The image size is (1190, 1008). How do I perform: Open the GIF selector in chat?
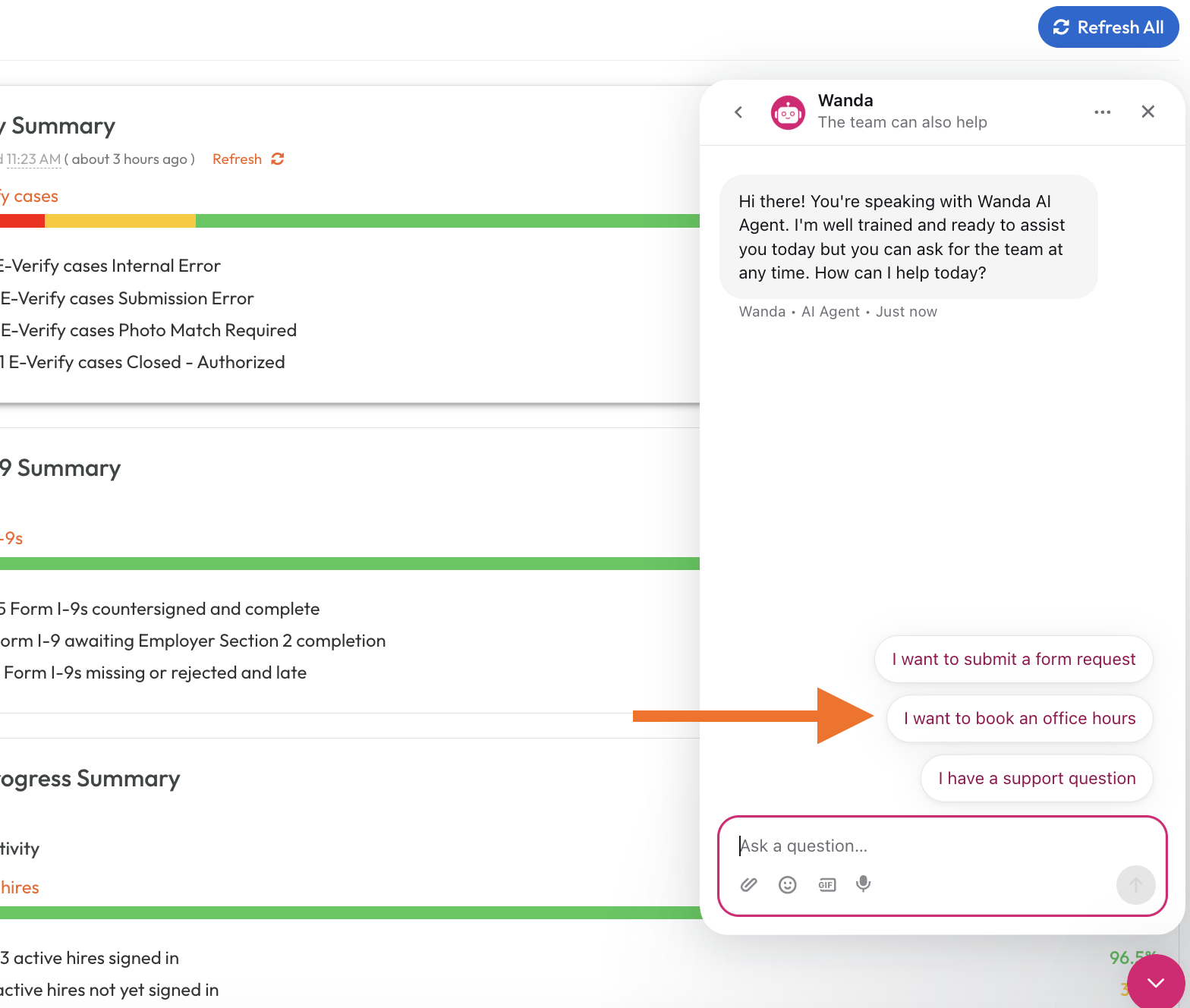(826, 884)
